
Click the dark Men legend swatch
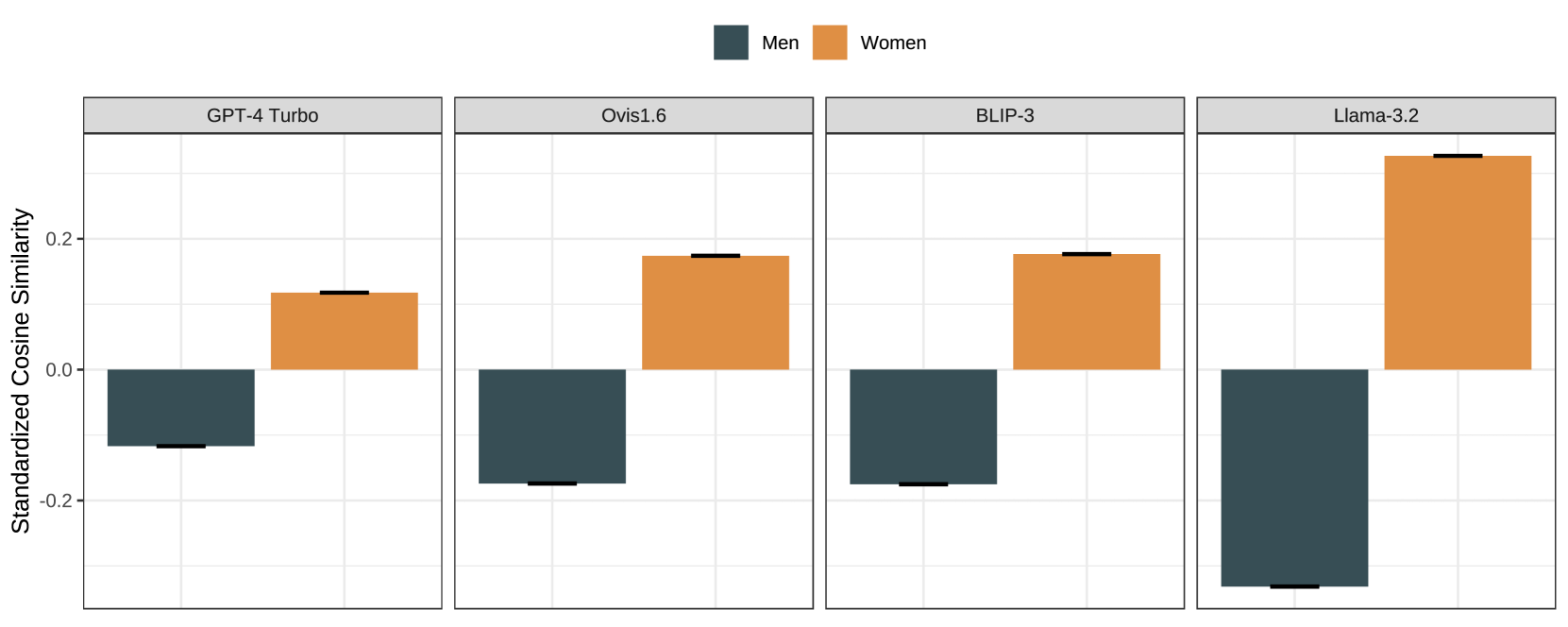coord(731,42)
